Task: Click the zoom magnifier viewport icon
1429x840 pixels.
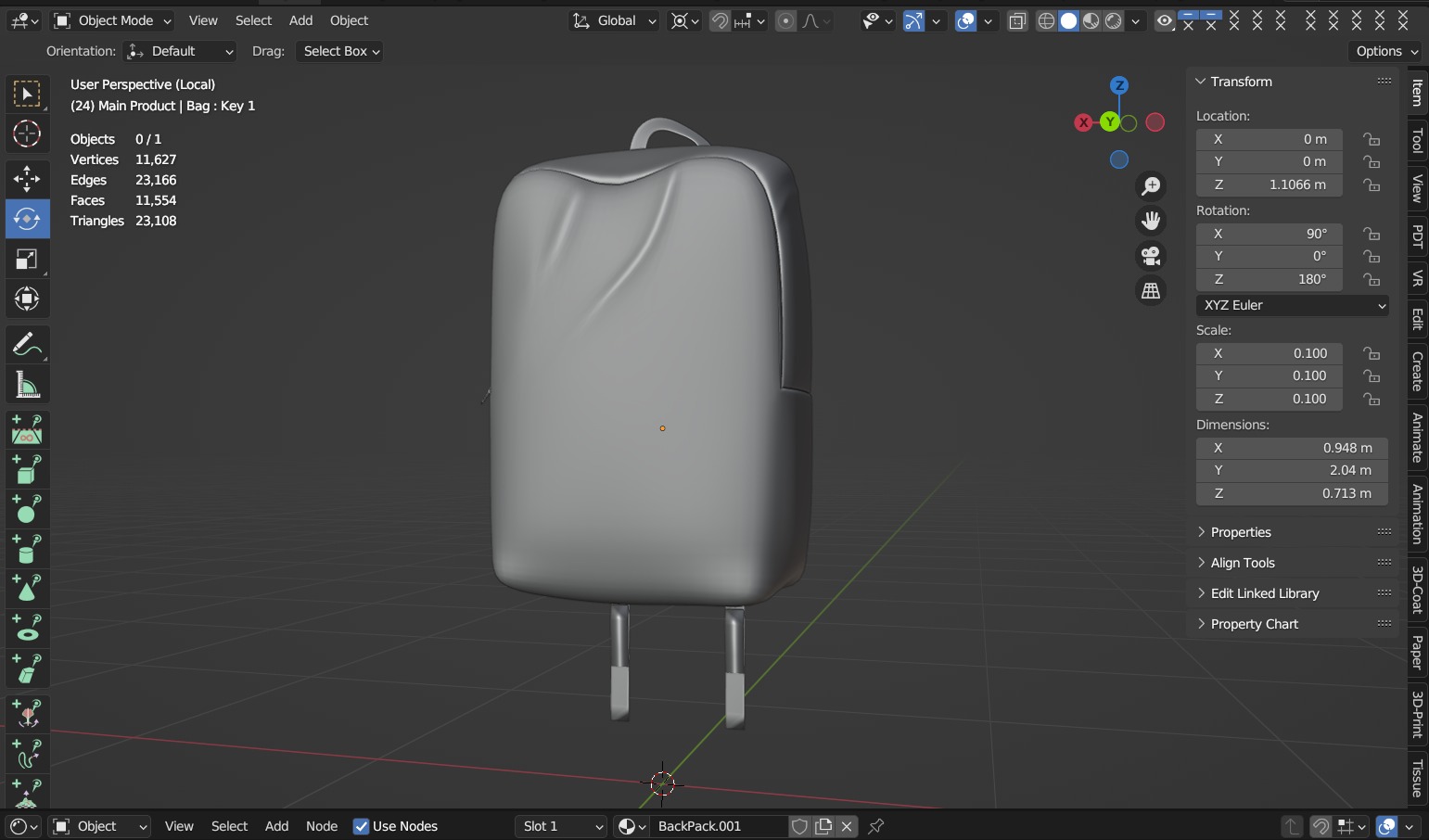Action: coord(1151,185)
